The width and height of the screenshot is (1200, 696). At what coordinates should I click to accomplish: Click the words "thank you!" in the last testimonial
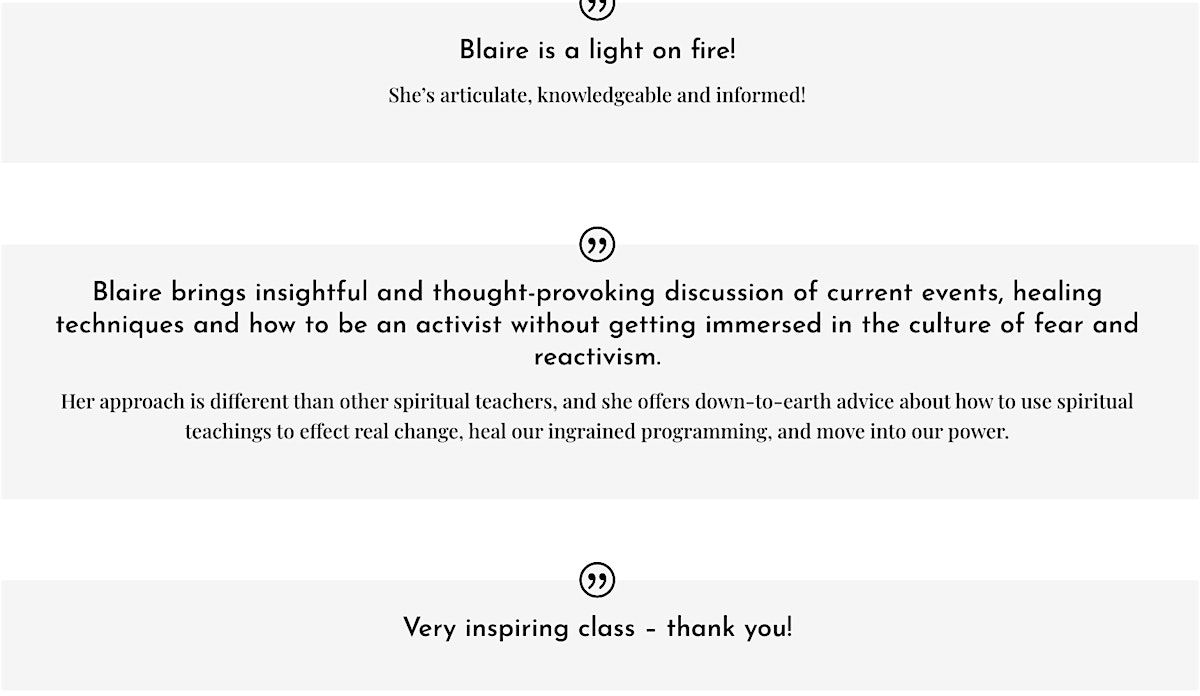point(729,628)
